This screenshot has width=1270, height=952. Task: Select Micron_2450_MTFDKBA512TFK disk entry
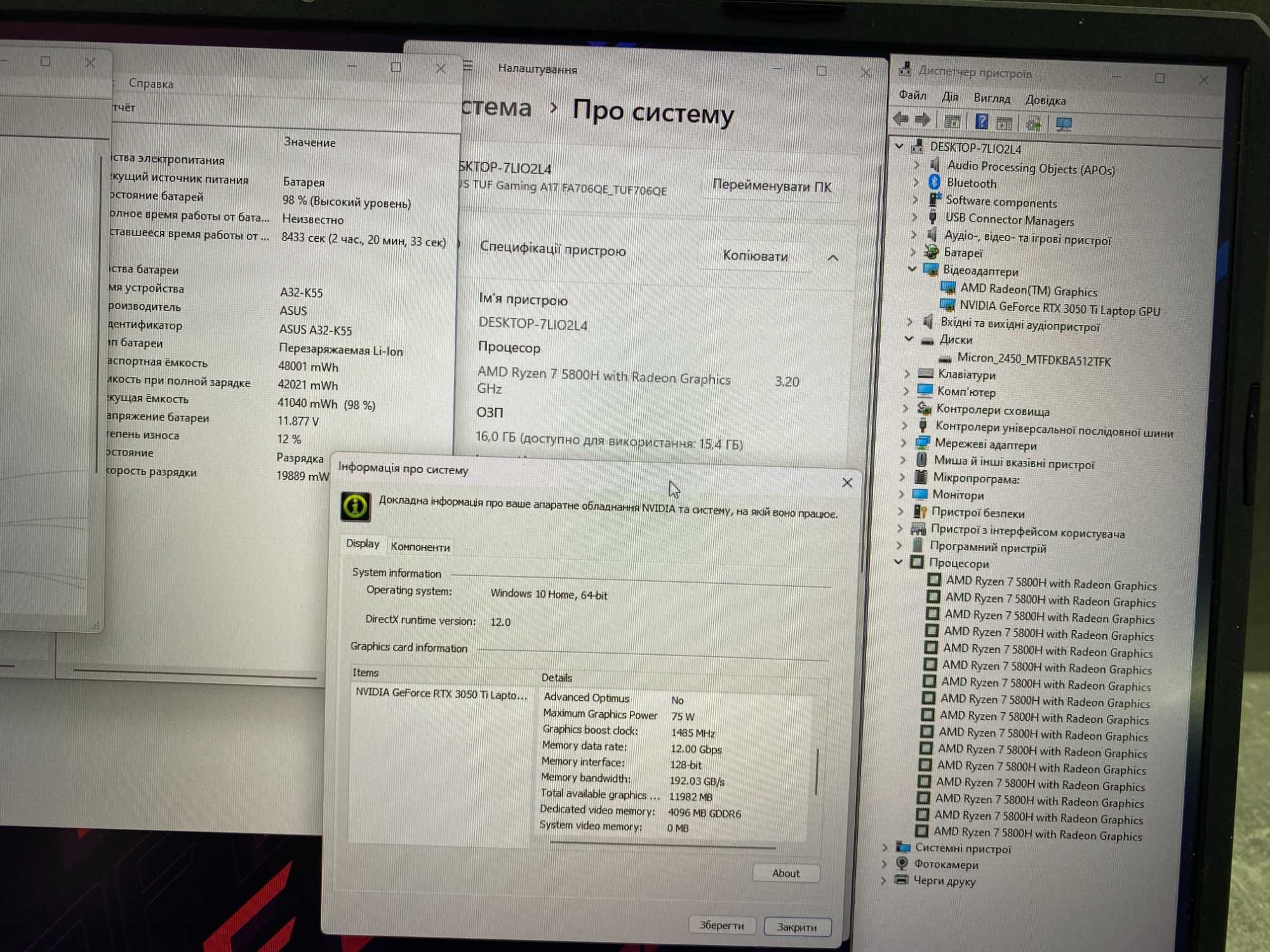(x=1034, y=360)
